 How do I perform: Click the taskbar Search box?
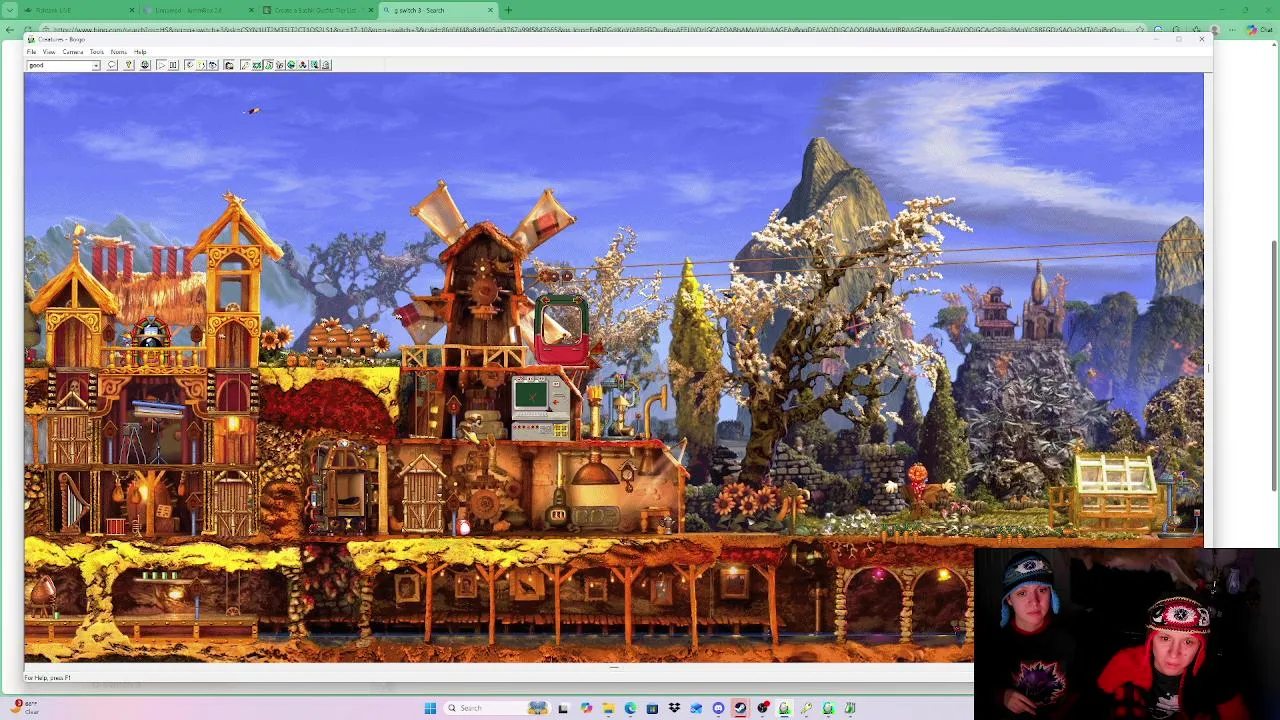[x=497, y=708]
